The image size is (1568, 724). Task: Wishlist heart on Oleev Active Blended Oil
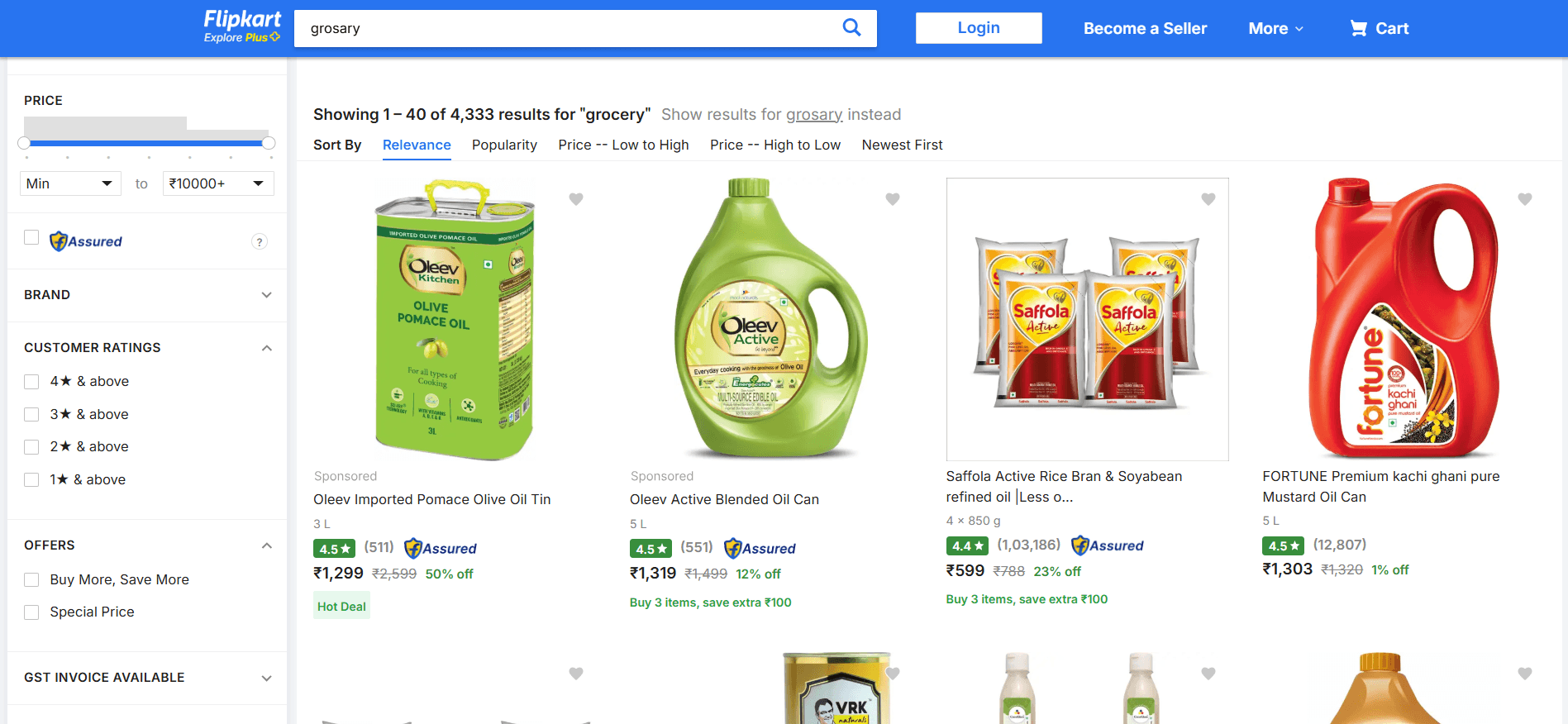pos(893,198)
